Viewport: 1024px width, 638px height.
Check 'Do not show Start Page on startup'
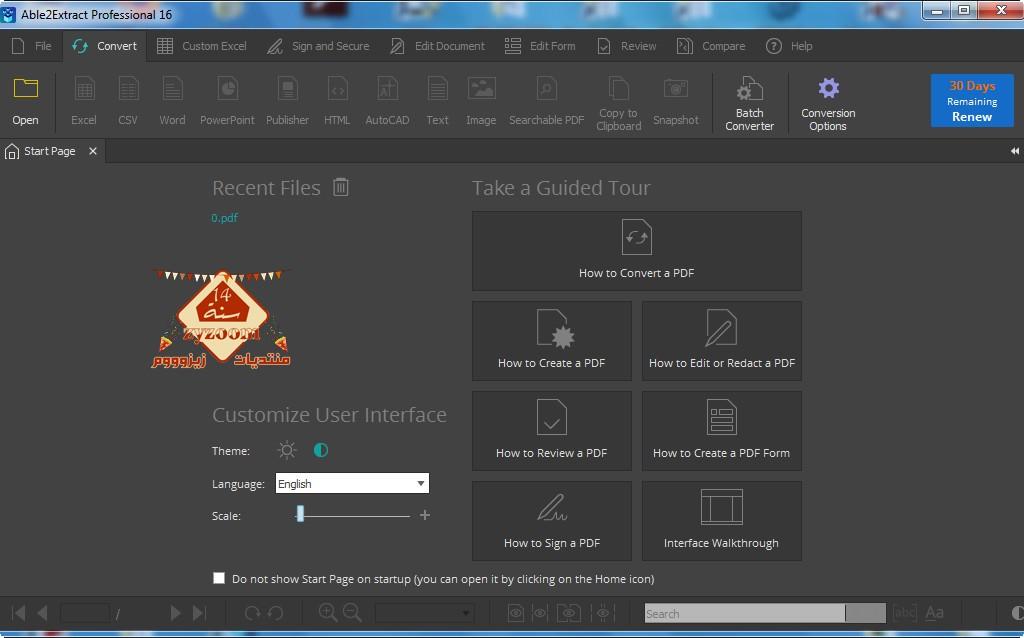[219, 578]
